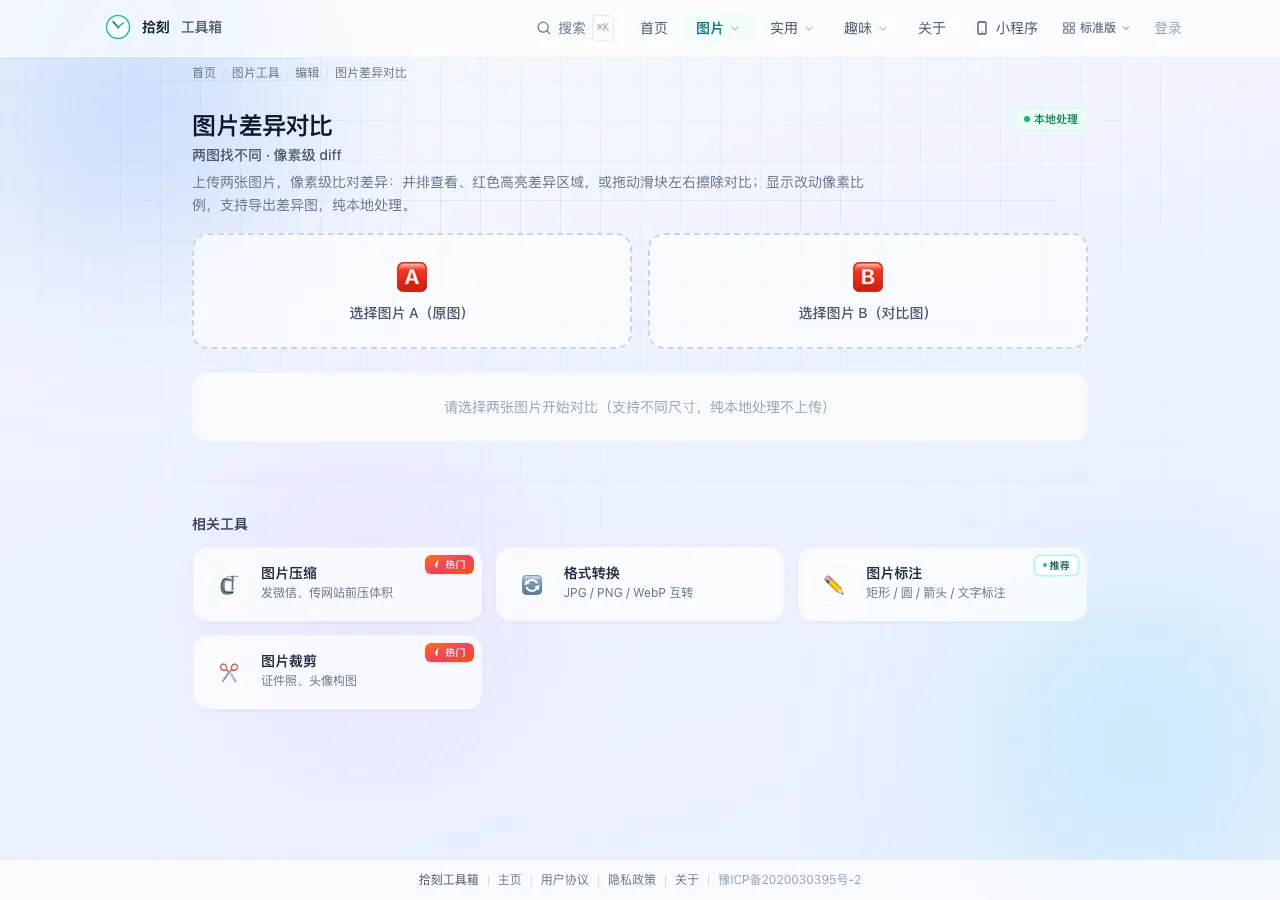Screen dimensions: 1280x900
Task: Click the 两图找不同 · 像素级 diff subtitle
Action: (x=267, y=155)
